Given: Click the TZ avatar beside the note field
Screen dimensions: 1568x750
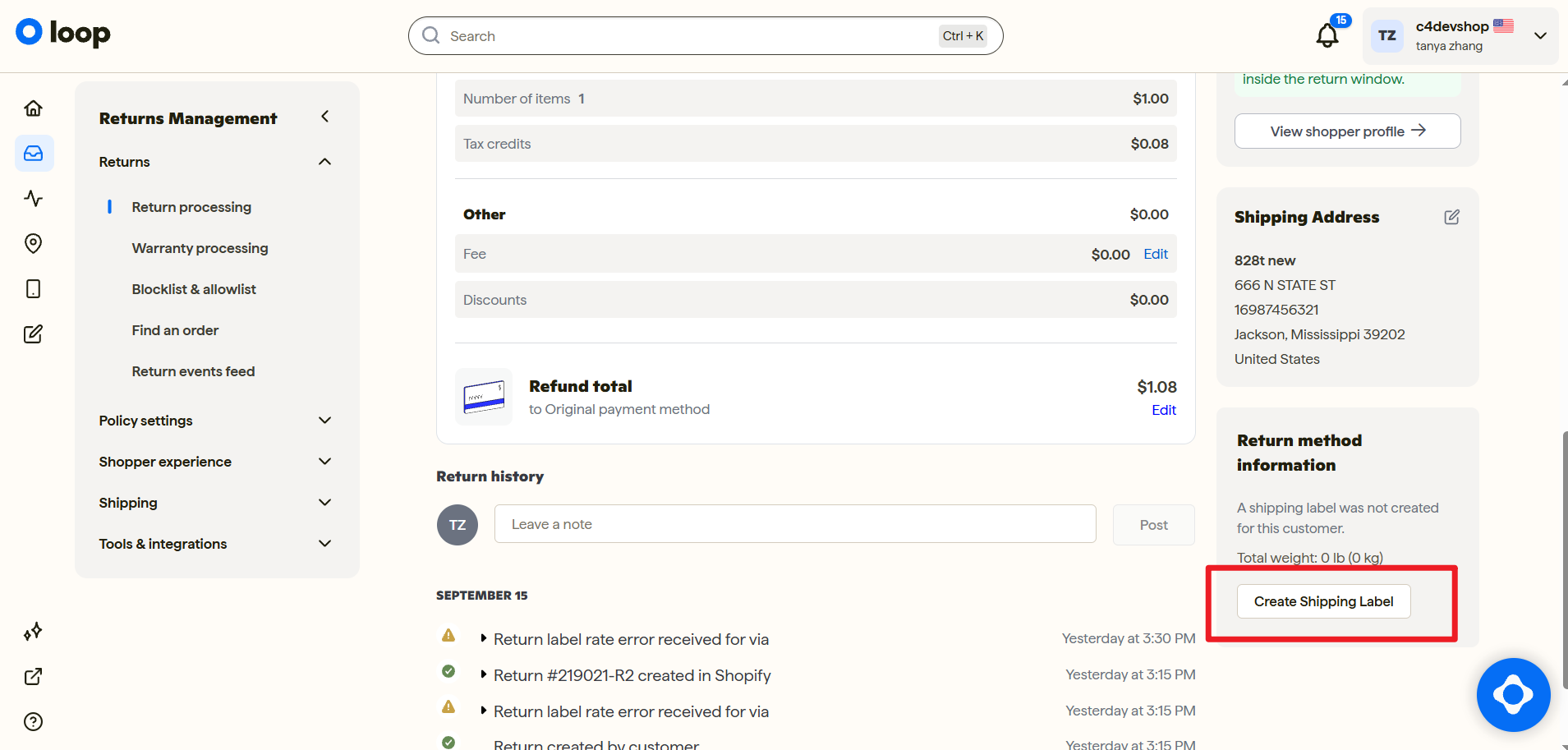Looking at the screenshot, I should coord(458,525).
